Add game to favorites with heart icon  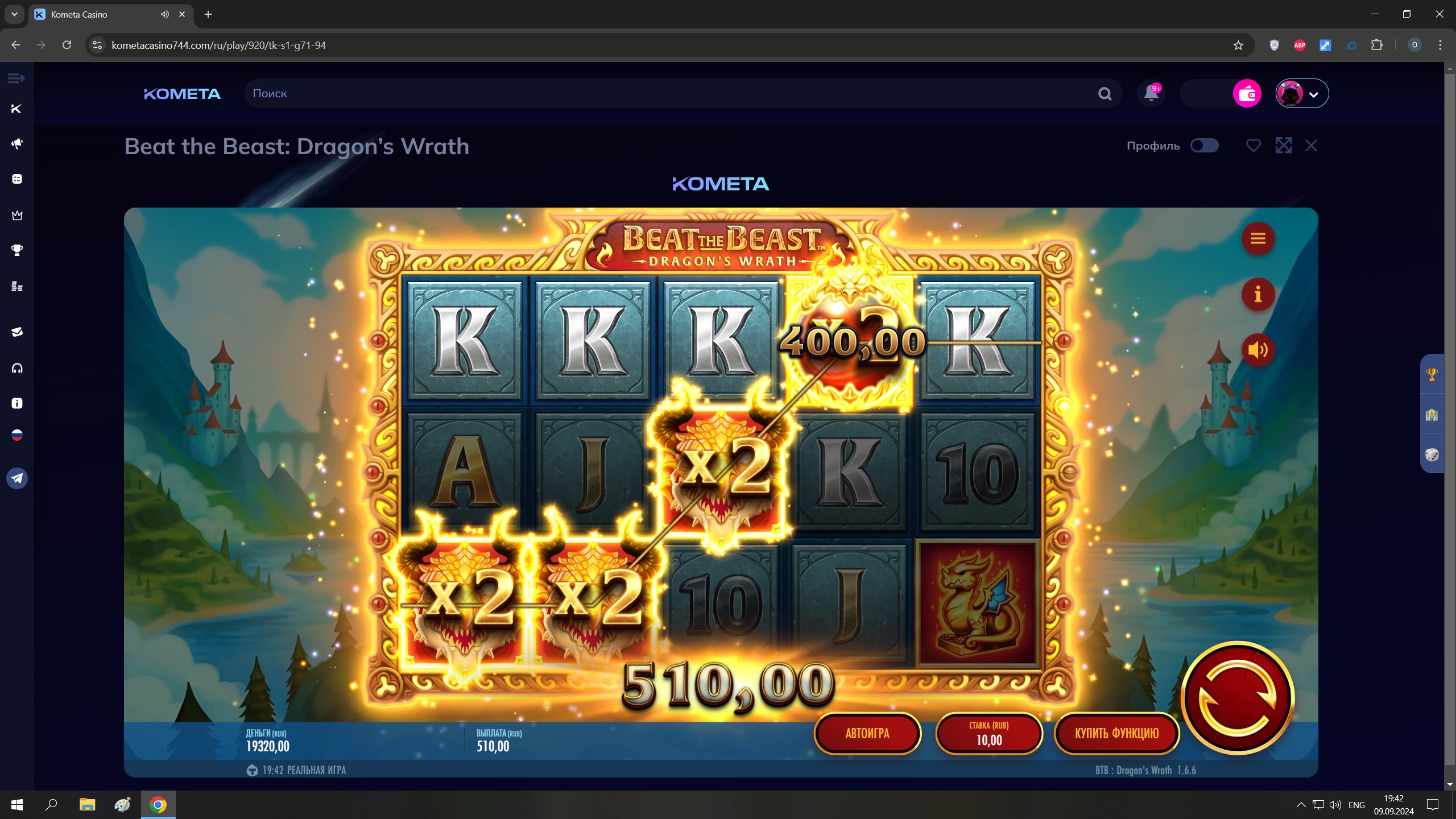pos(1253,146)
